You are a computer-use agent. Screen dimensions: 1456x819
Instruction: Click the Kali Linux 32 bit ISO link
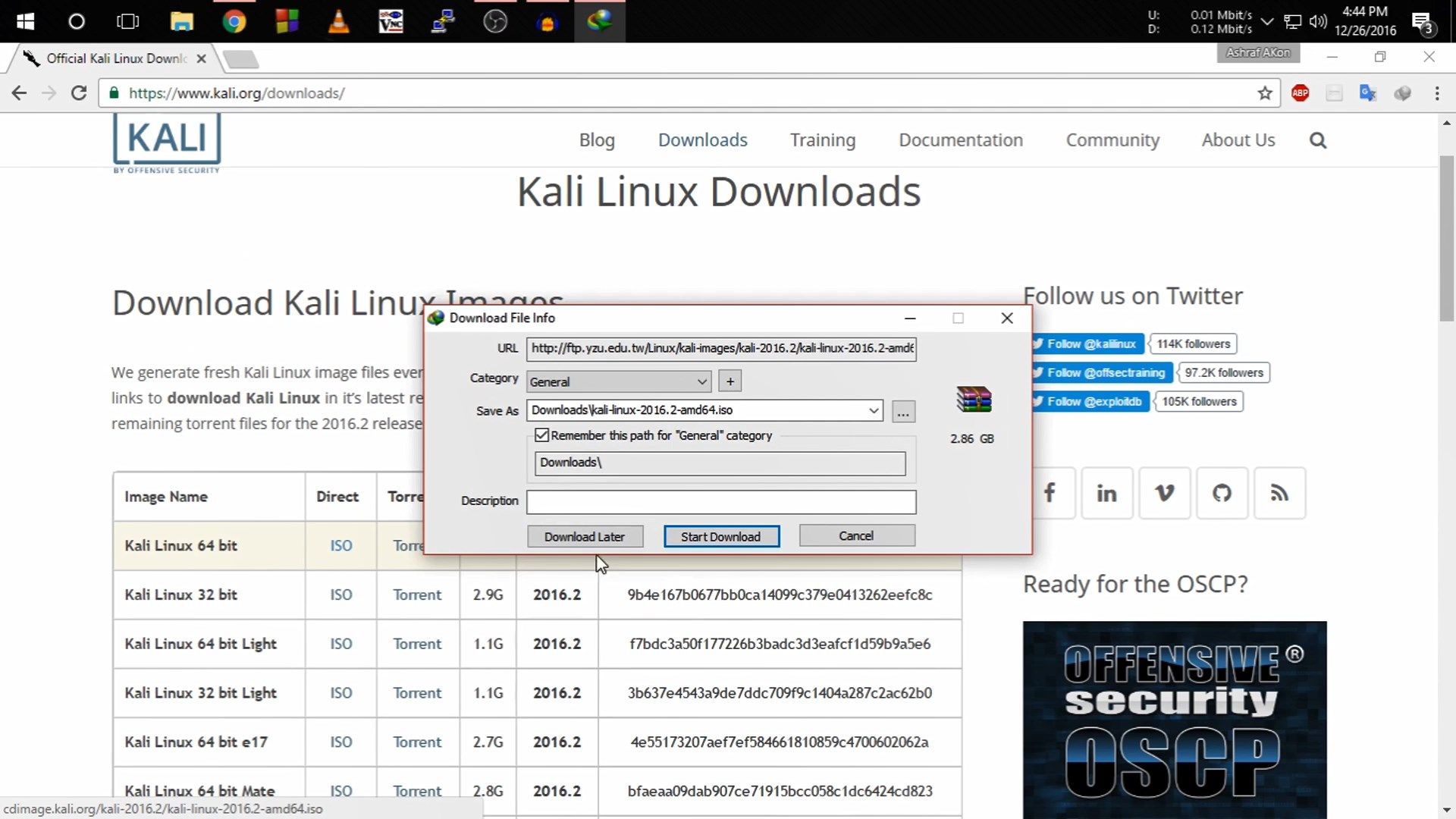pos(340,595)
